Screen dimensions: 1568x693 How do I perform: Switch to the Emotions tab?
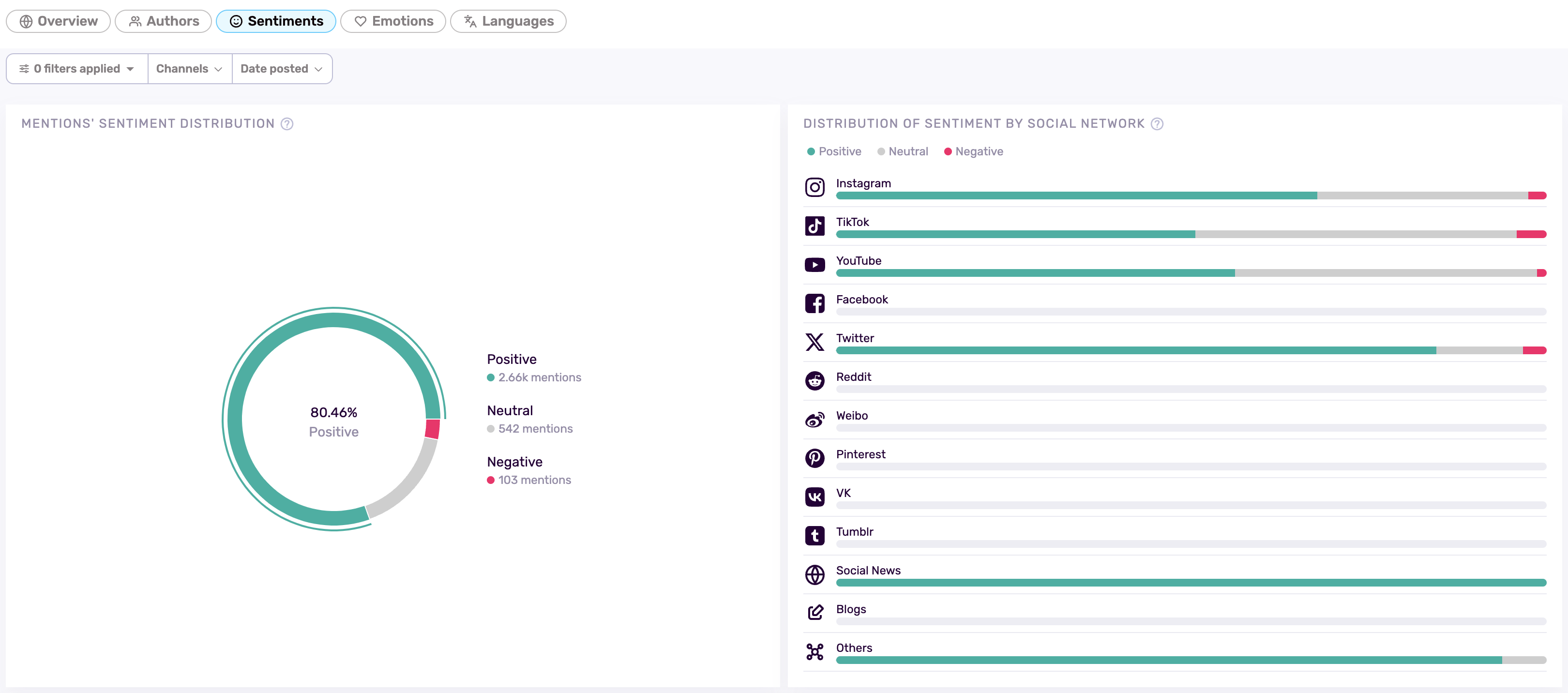(x=392, y=21)
